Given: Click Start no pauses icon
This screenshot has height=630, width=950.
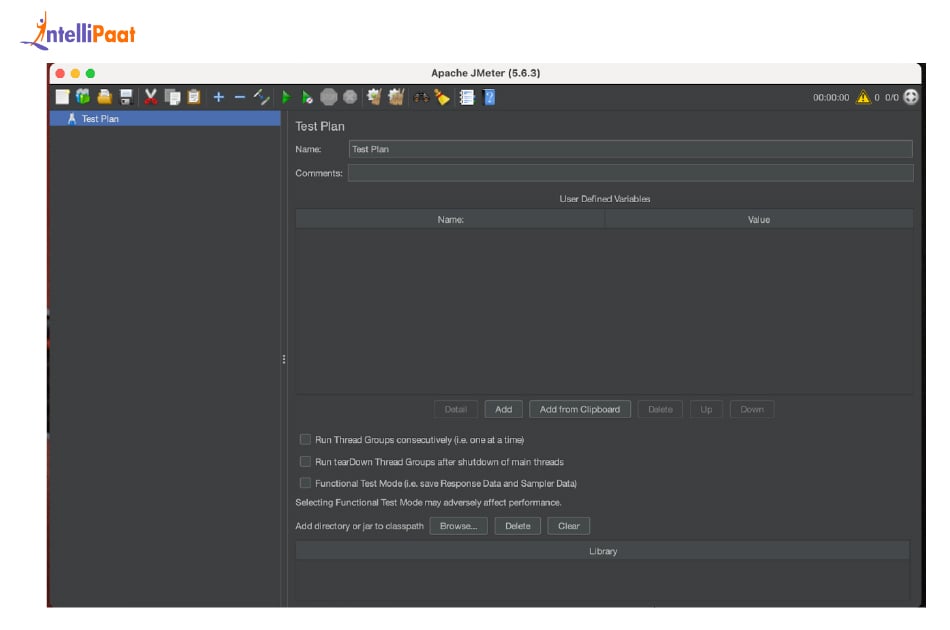Looking at the screenshot, I should coord(307,97).
